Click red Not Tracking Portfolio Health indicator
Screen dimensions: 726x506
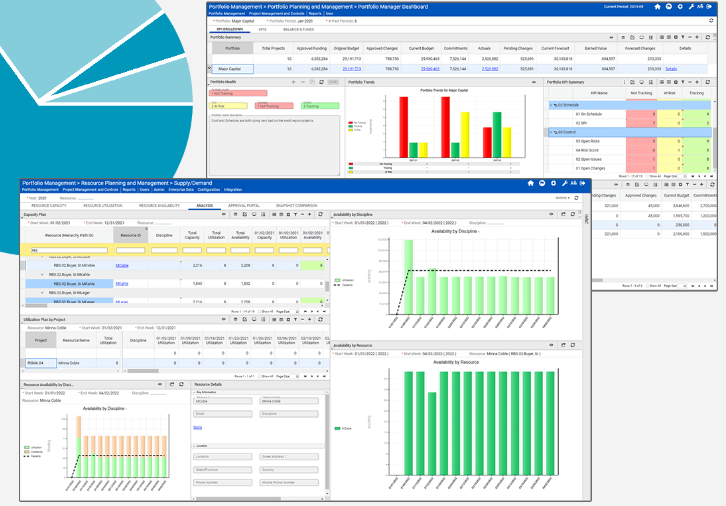[x=238, y=93]
